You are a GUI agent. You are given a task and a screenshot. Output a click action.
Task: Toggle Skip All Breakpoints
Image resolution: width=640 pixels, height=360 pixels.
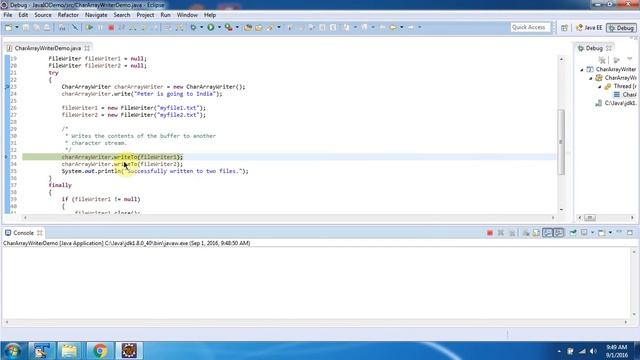(75, 27)
